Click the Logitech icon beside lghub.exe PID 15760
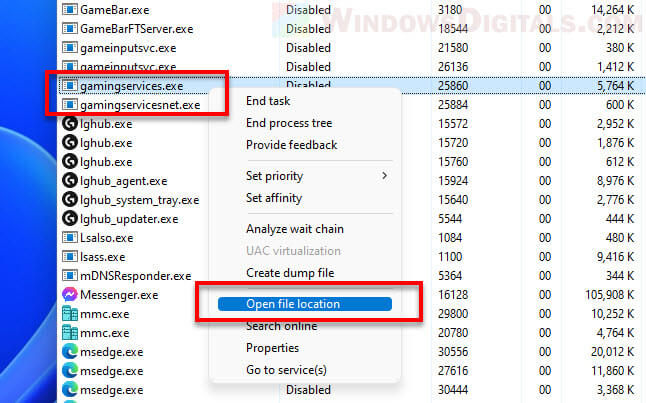This screenshot has width=646, height=403. click(70, 162)
